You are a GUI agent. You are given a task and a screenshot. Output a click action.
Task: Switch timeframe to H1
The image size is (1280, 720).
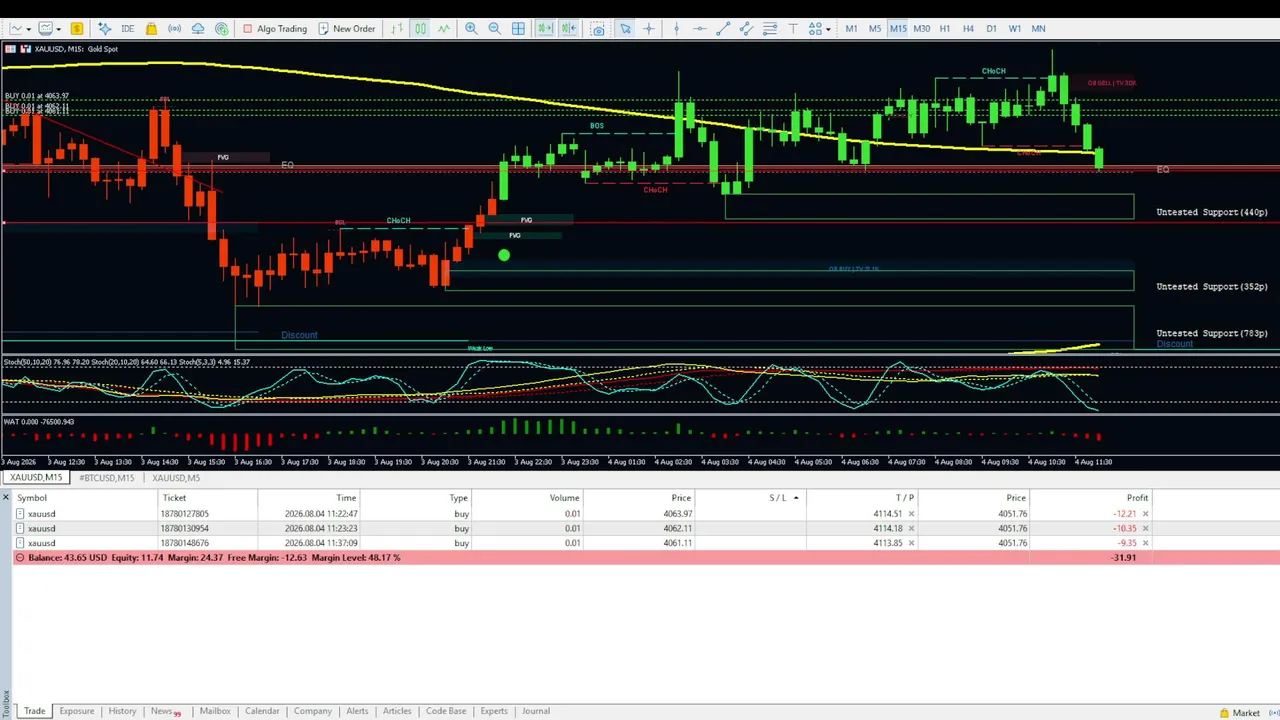pyautogui.click(x=944, y=28)
